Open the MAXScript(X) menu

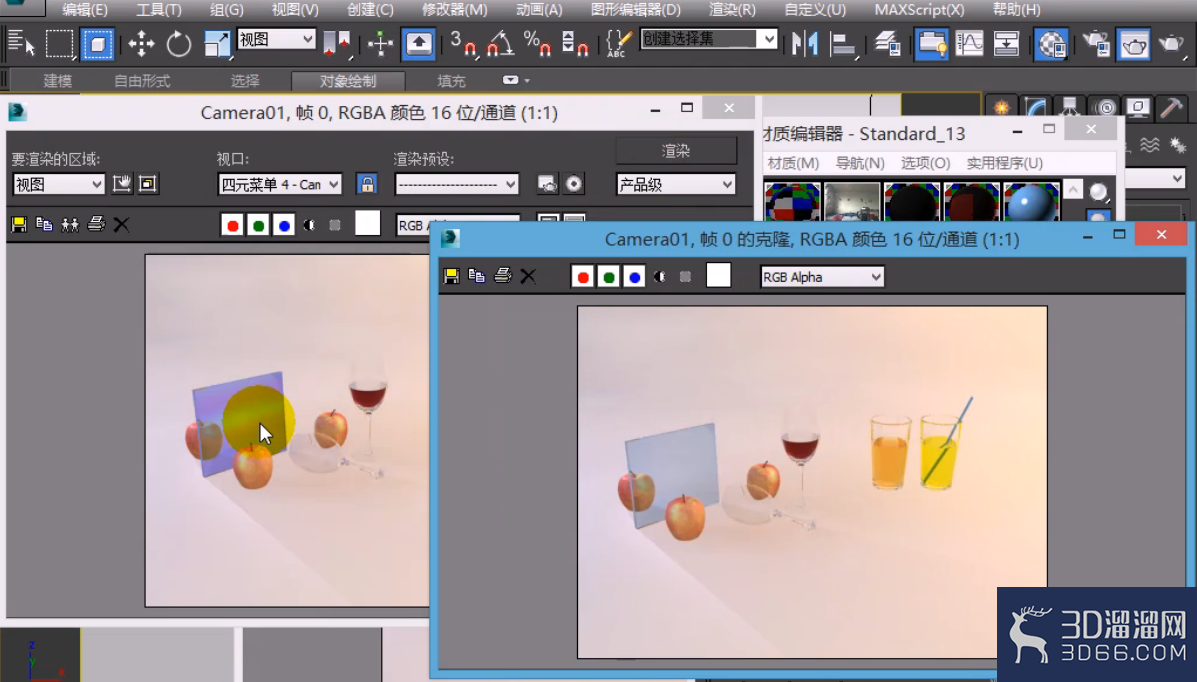click(919, 10)
